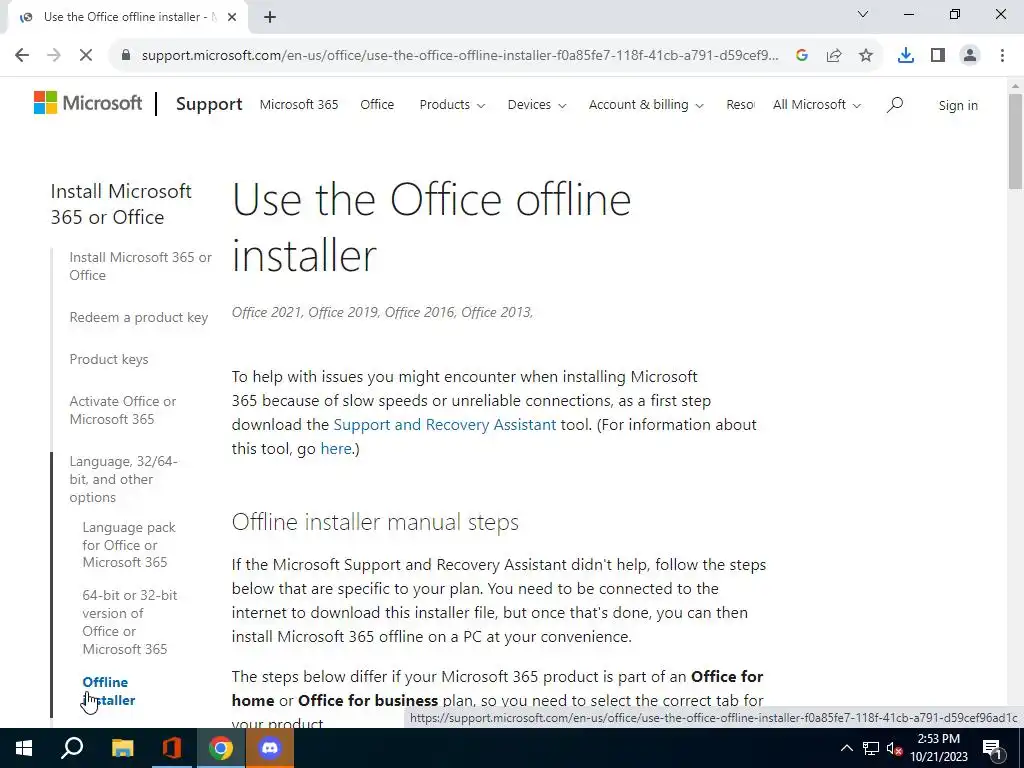The width and height of the screenshot is (1024, 768).
Task: Click the Resources nav item
Action: coord(740,104)
